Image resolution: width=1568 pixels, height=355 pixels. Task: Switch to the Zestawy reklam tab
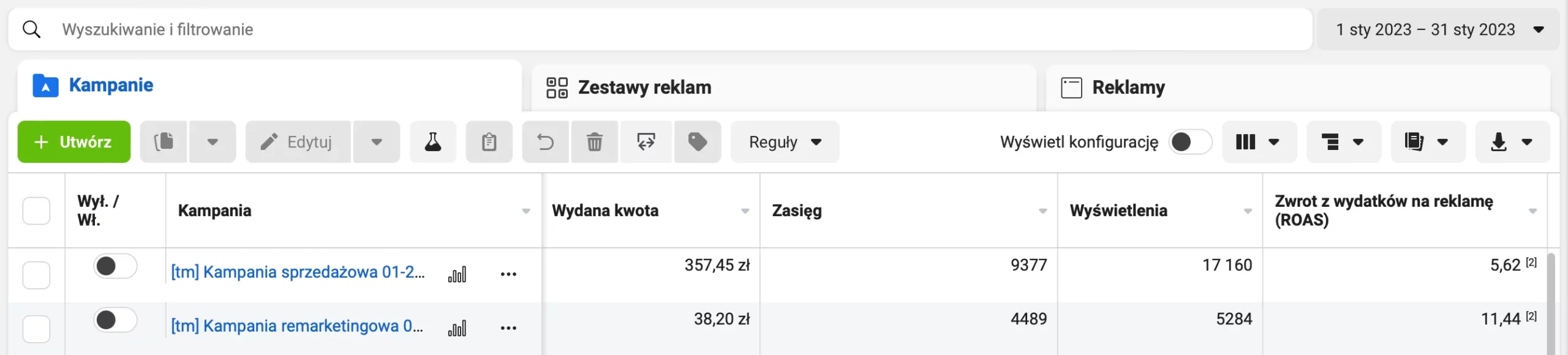pos(643,87)
